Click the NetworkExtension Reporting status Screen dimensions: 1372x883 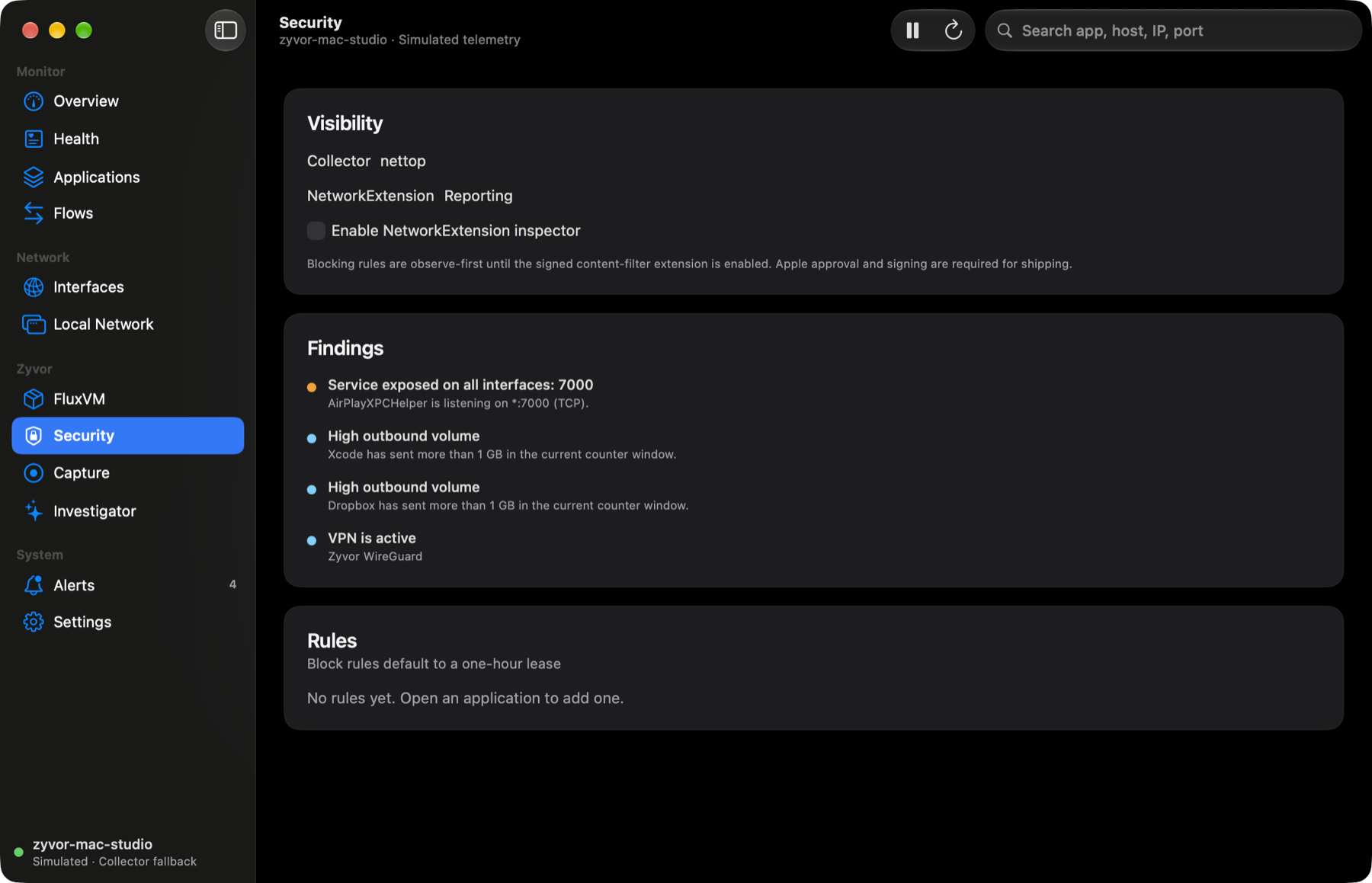[x=478, y=197]
